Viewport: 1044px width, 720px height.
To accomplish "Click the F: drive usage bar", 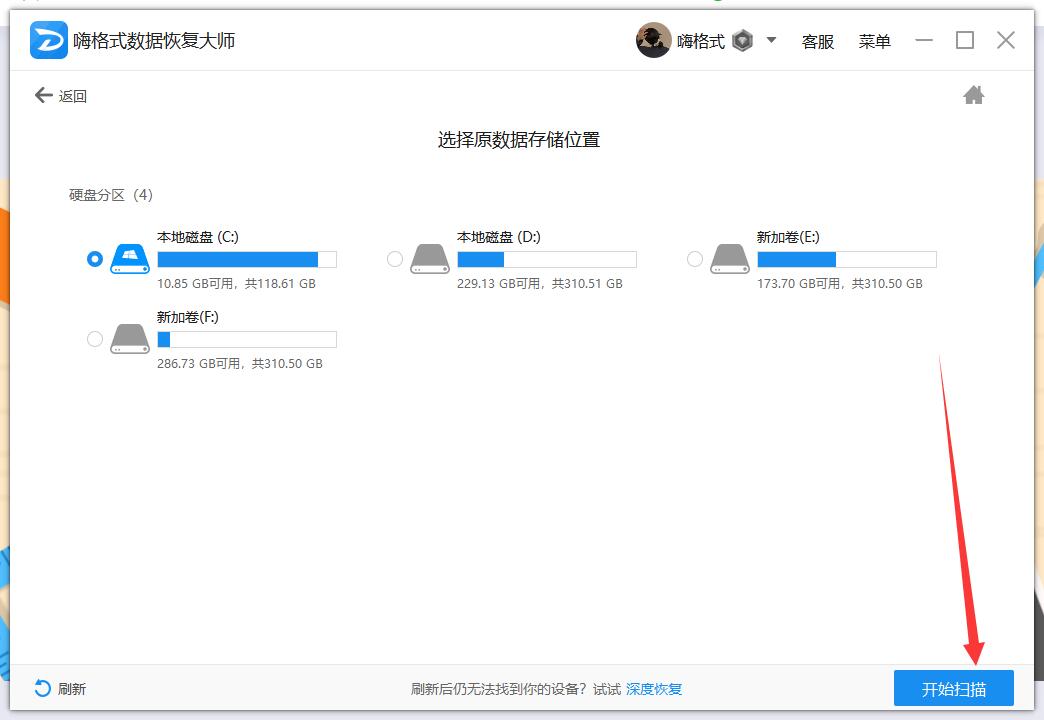I will (x=247, y=339).
